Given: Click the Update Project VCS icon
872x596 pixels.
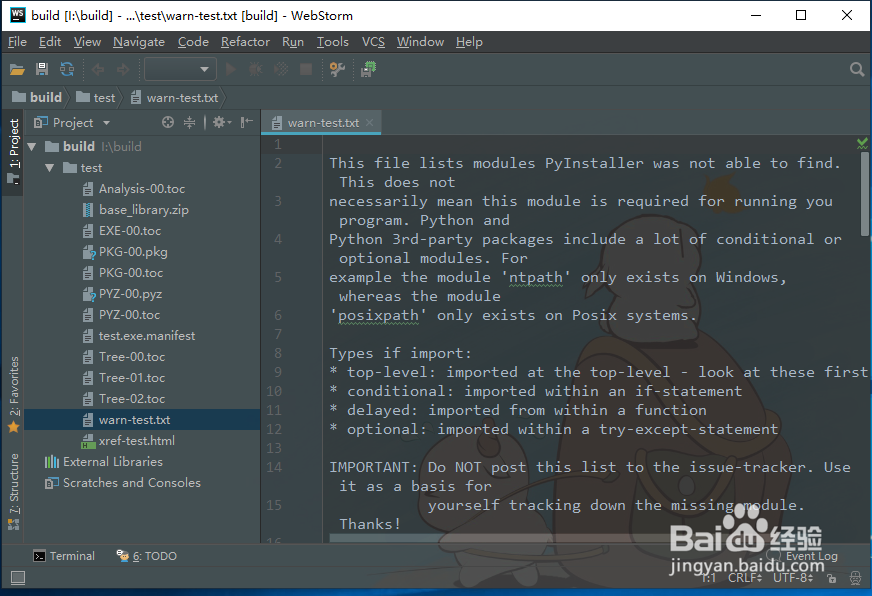Looking at the screenshot, I should point(368,69).
